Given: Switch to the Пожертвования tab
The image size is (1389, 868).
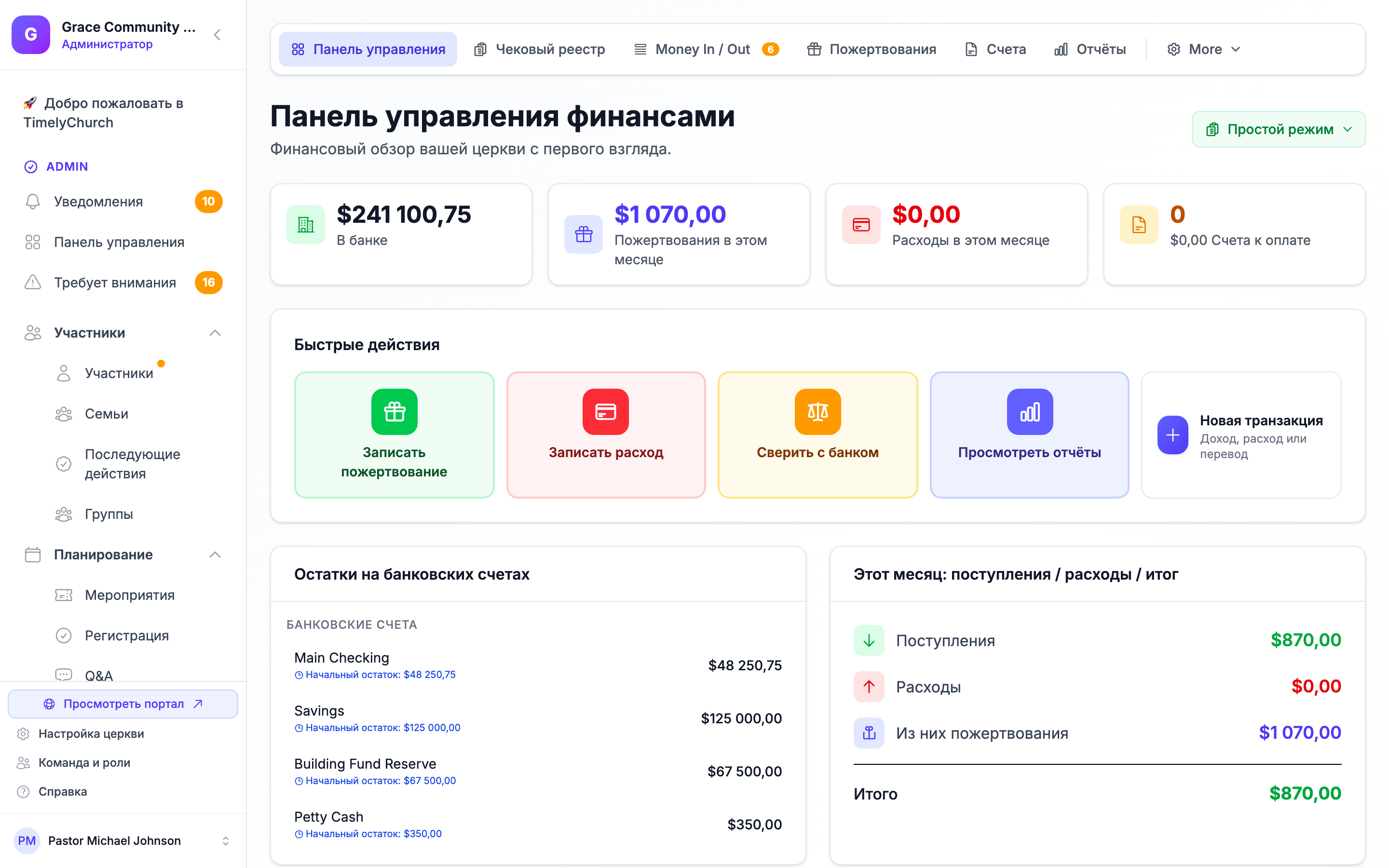Looking at the screenshot, I should point(871,49).
